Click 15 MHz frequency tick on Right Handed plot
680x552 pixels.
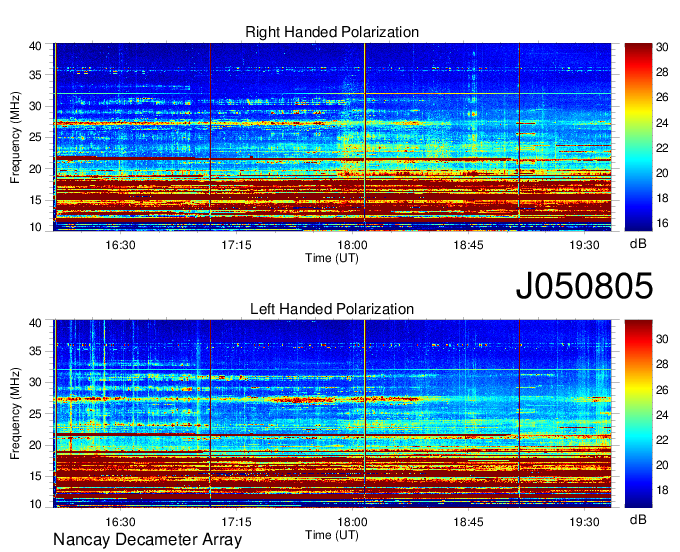coord(36,200)
